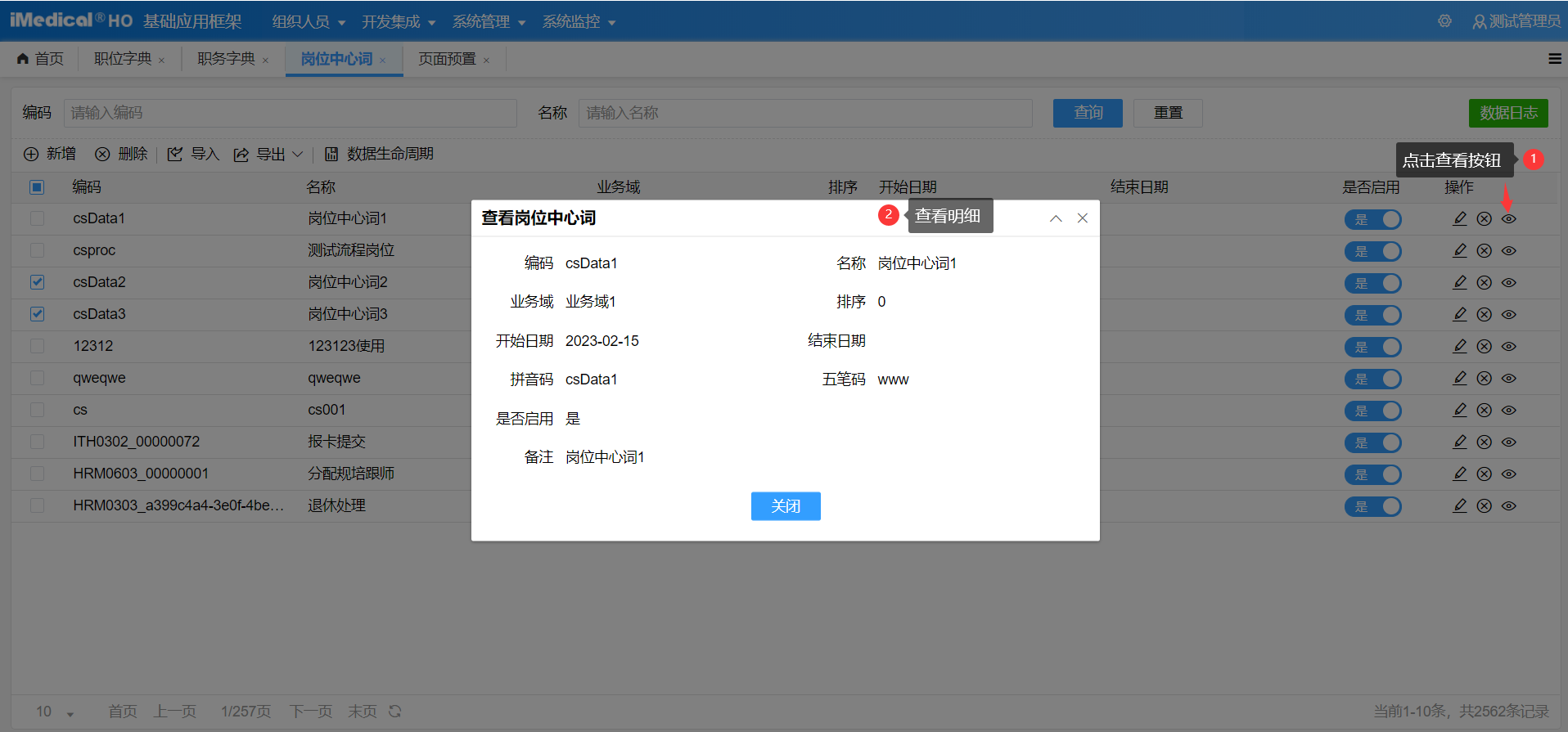1568x732 pixels.
Task: View csData3 details with eye icon
Action: point(1509,314)
